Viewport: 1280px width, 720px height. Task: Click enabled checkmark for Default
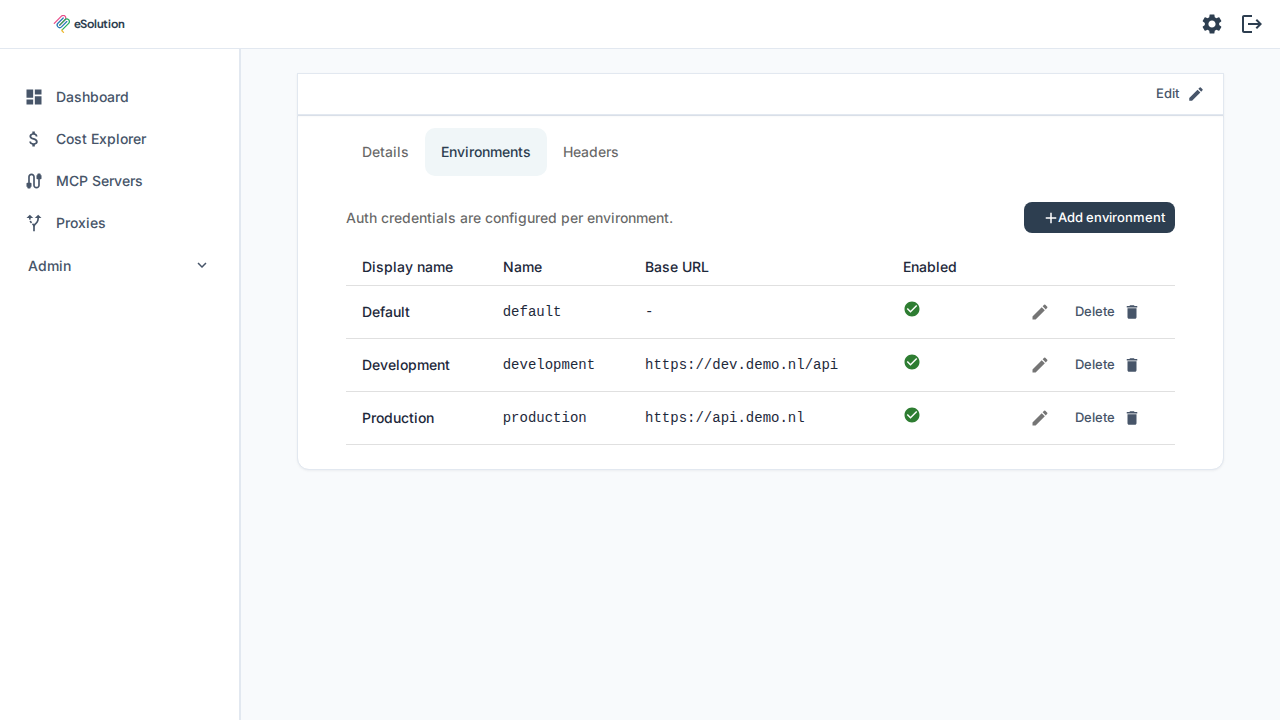click(x=912, y=309)
